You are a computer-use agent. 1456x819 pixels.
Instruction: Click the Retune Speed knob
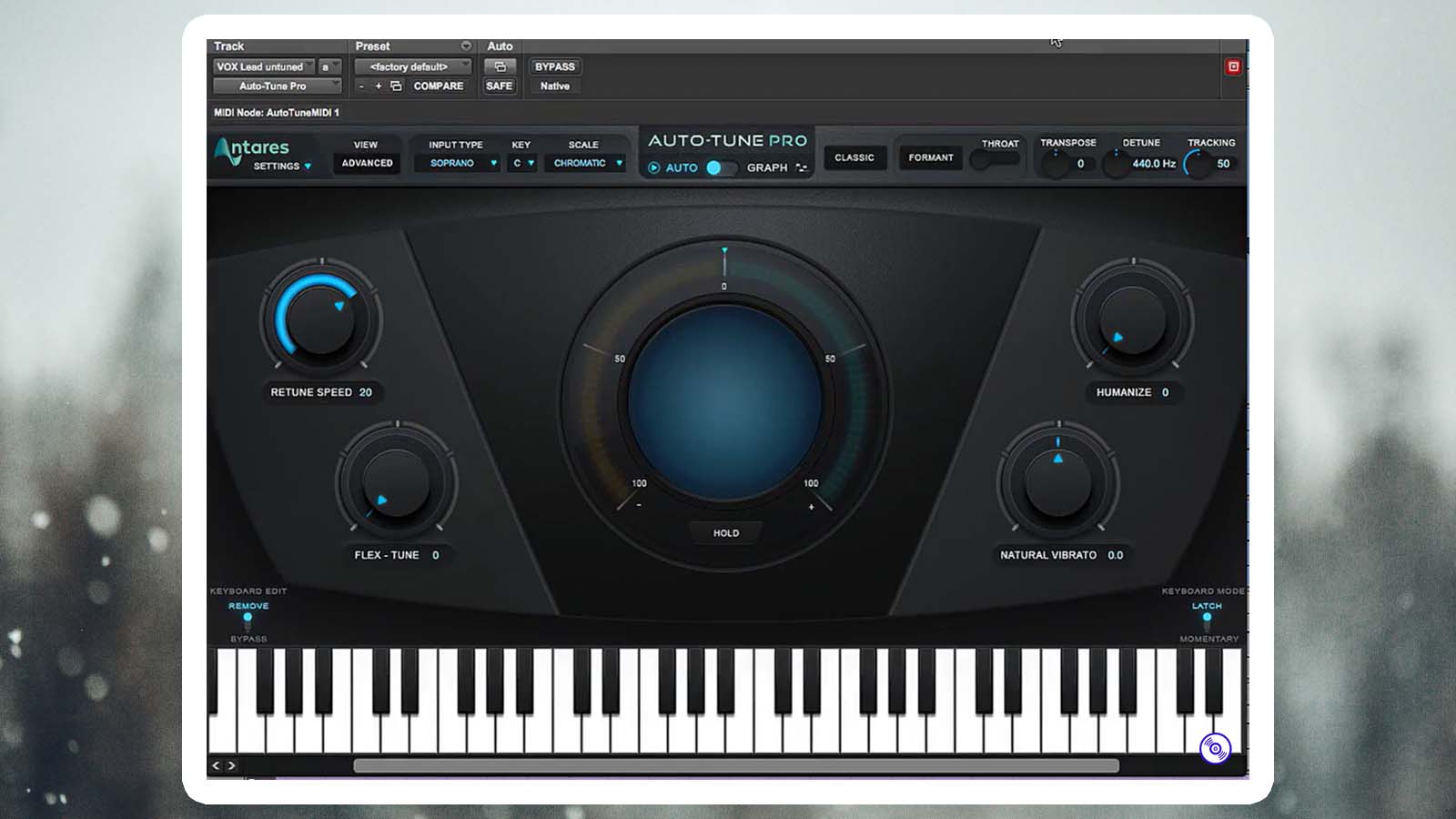(x=320, y=319)
